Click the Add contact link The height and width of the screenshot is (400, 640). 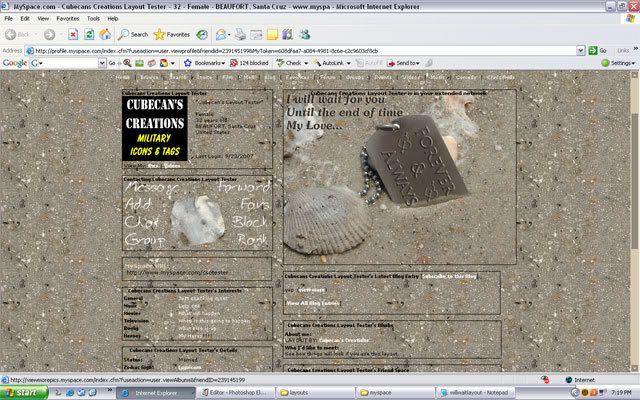[138, 204]
